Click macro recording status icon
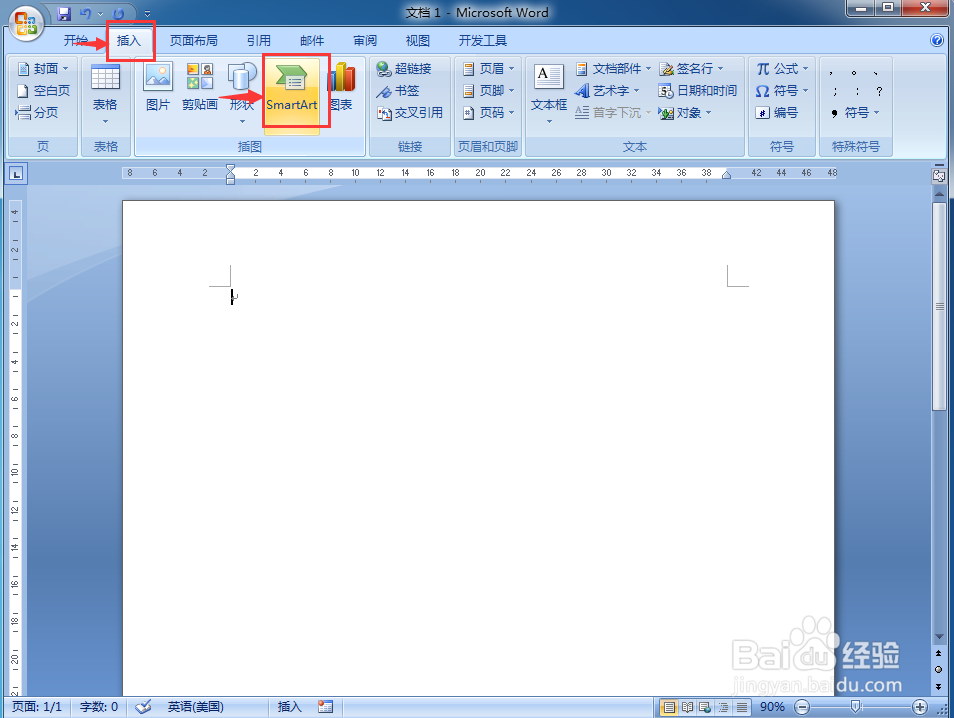The image size is (954, 718). 326,707
